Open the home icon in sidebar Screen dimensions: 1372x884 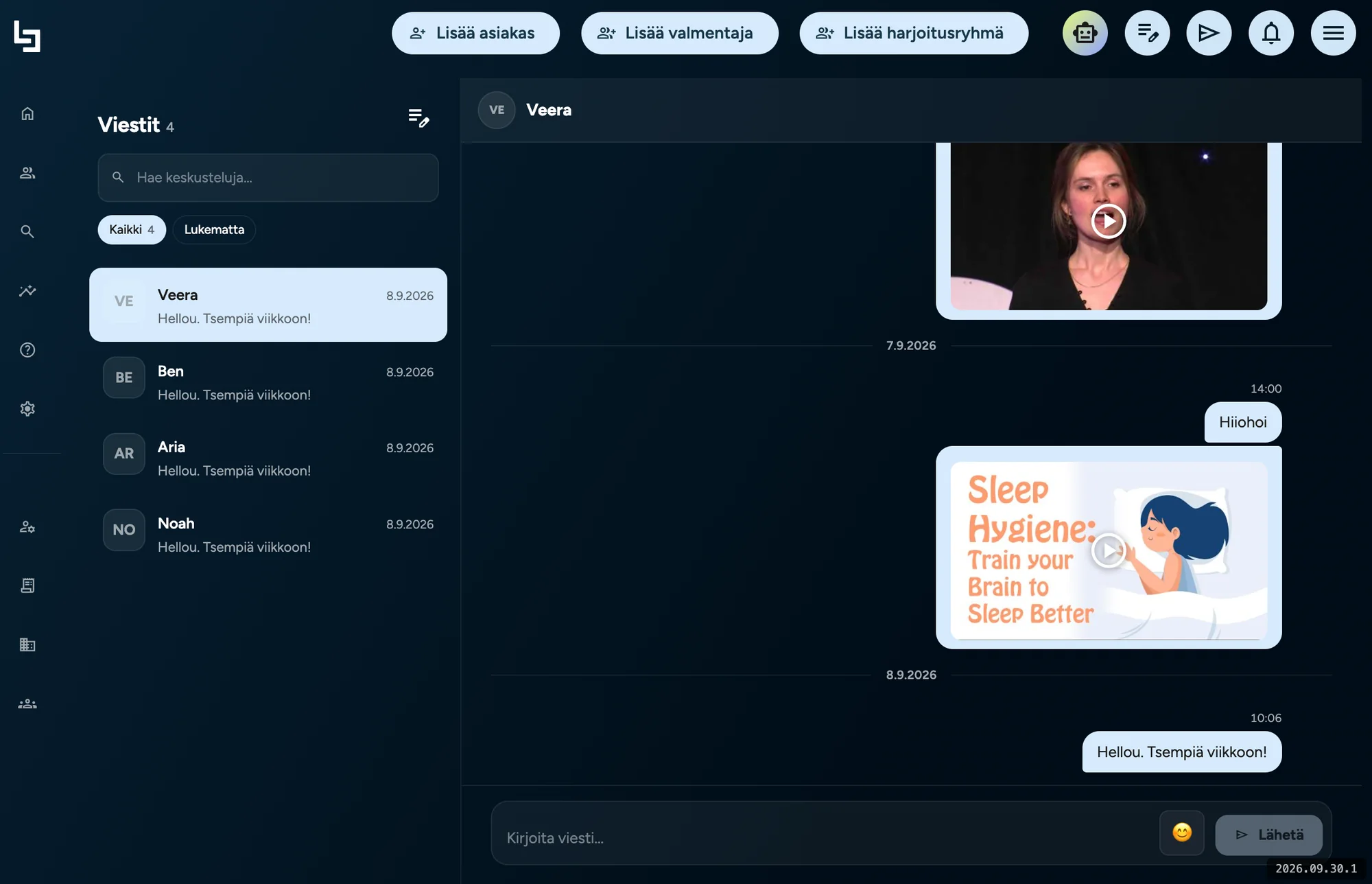tap(27, 113)
